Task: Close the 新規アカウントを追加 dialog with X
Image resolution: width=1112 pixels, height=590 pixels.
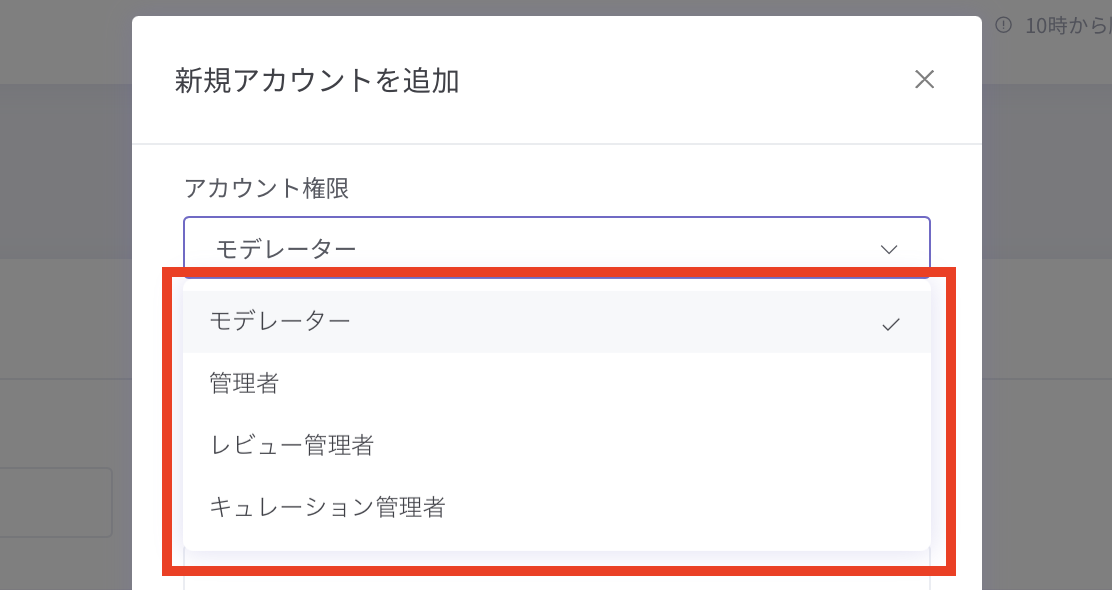Action: point(924,80)
